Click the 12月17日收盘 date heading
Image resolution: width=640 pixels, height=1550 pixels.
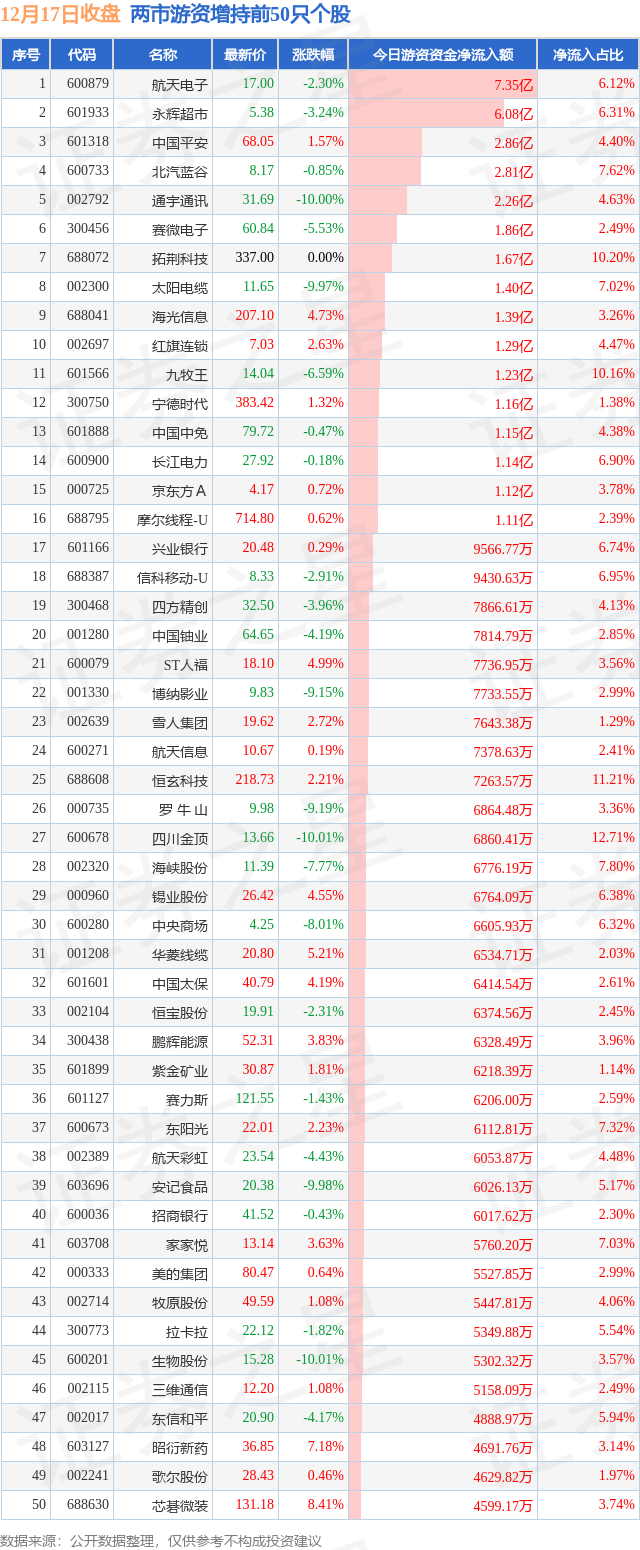pyautogui.click(x=60, y=15)
